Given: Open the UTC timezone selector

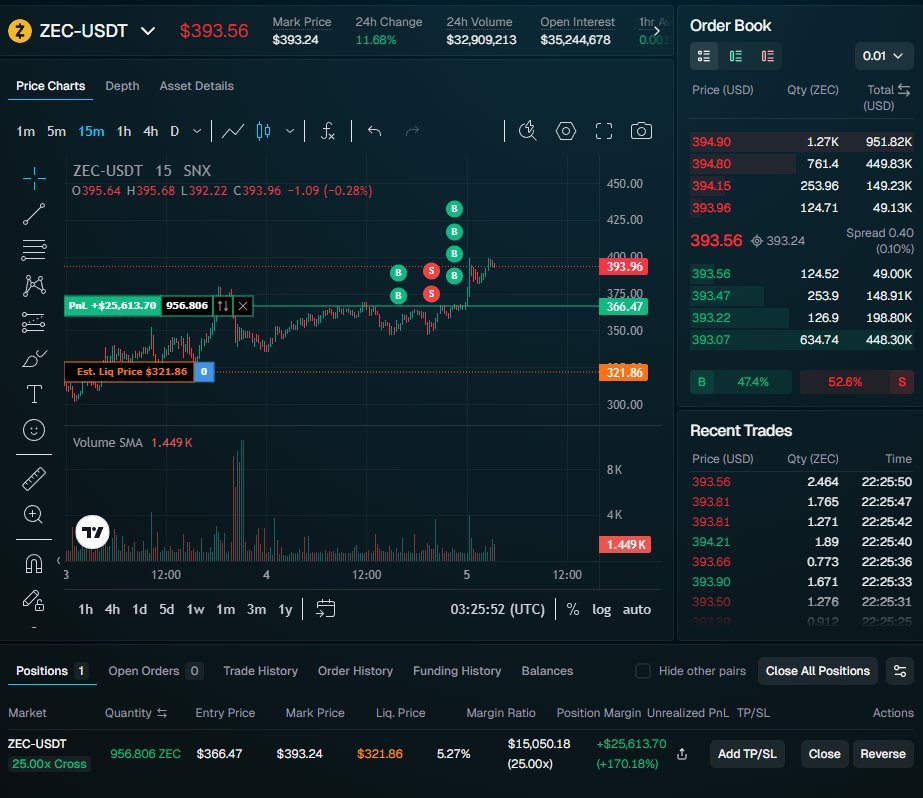Looking at the screenshot, I should point(497,609).
